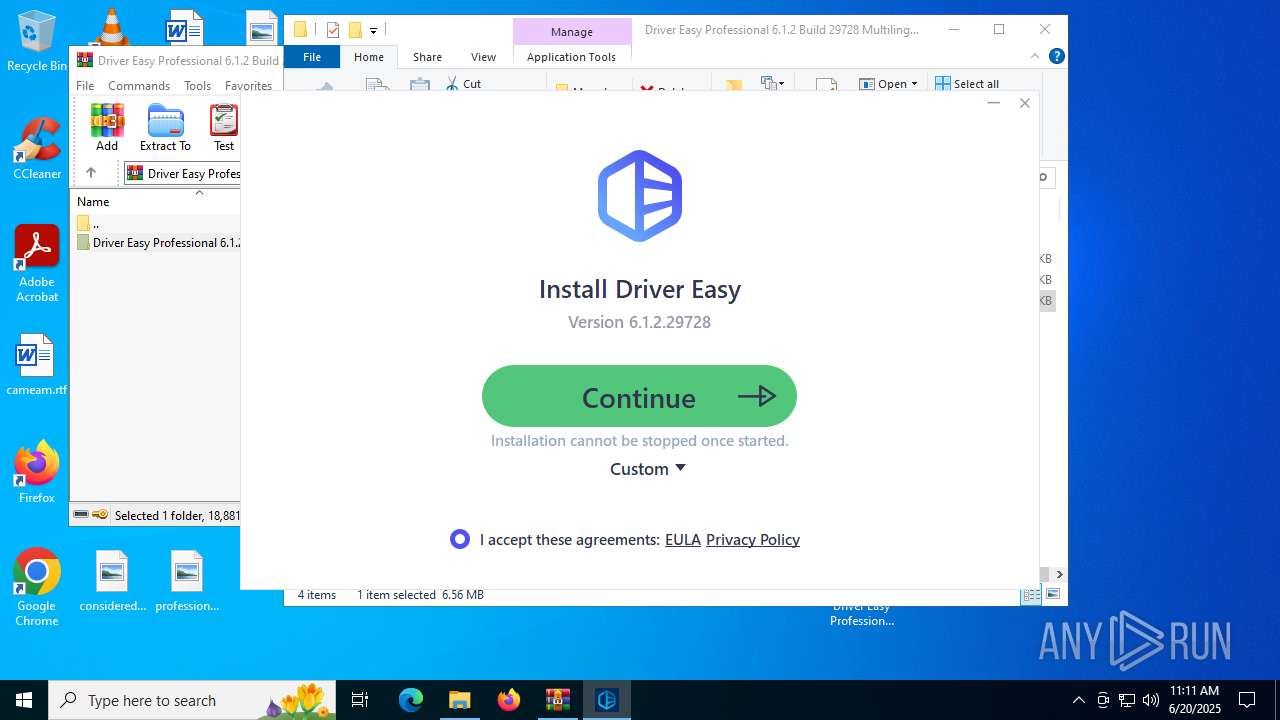Open the Privacy Policy link
This screenshot has width=1280, height=720.
[753, 540]
